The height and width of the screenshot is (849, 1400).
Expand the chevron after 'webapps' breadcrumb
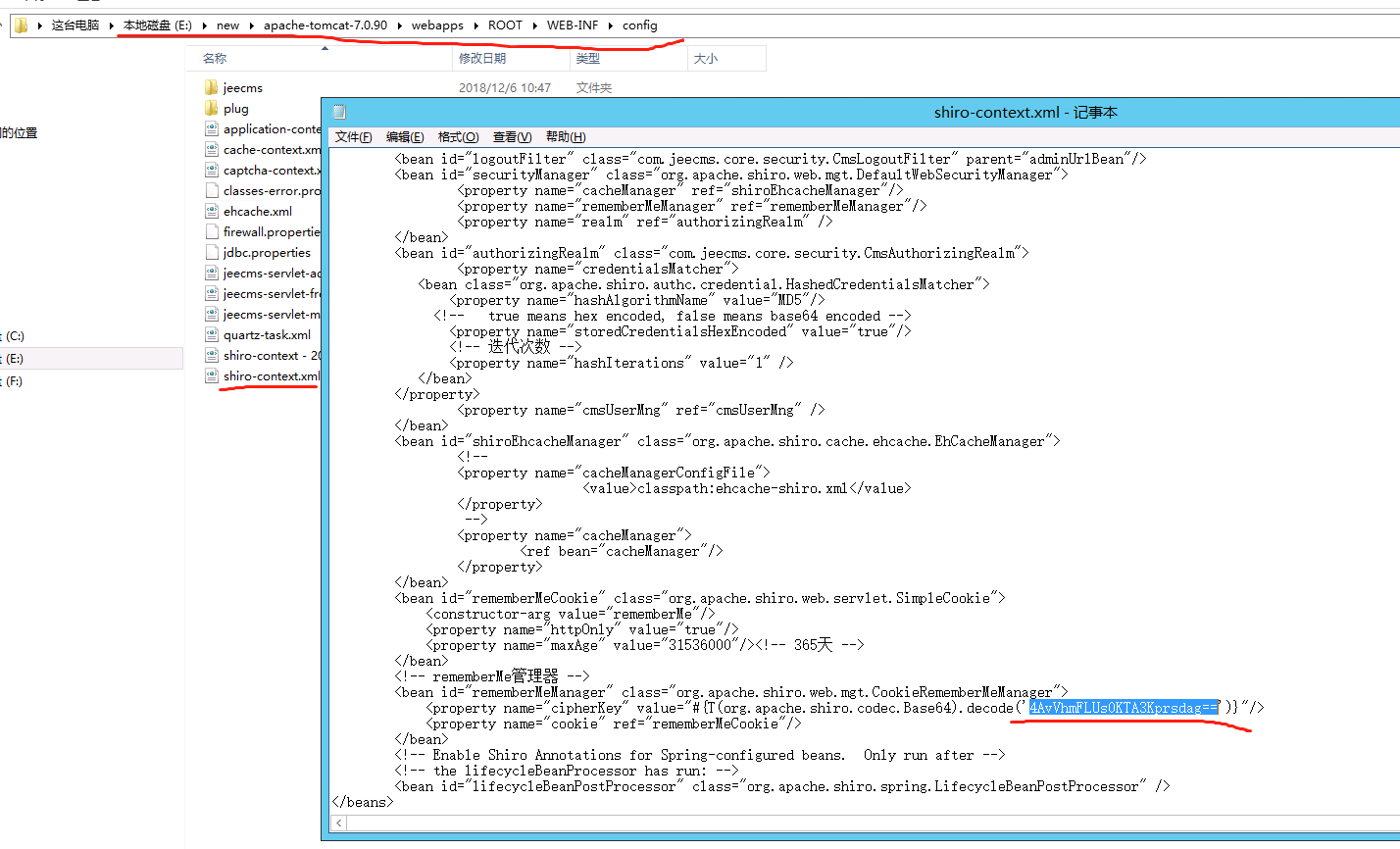coord(475,25)
